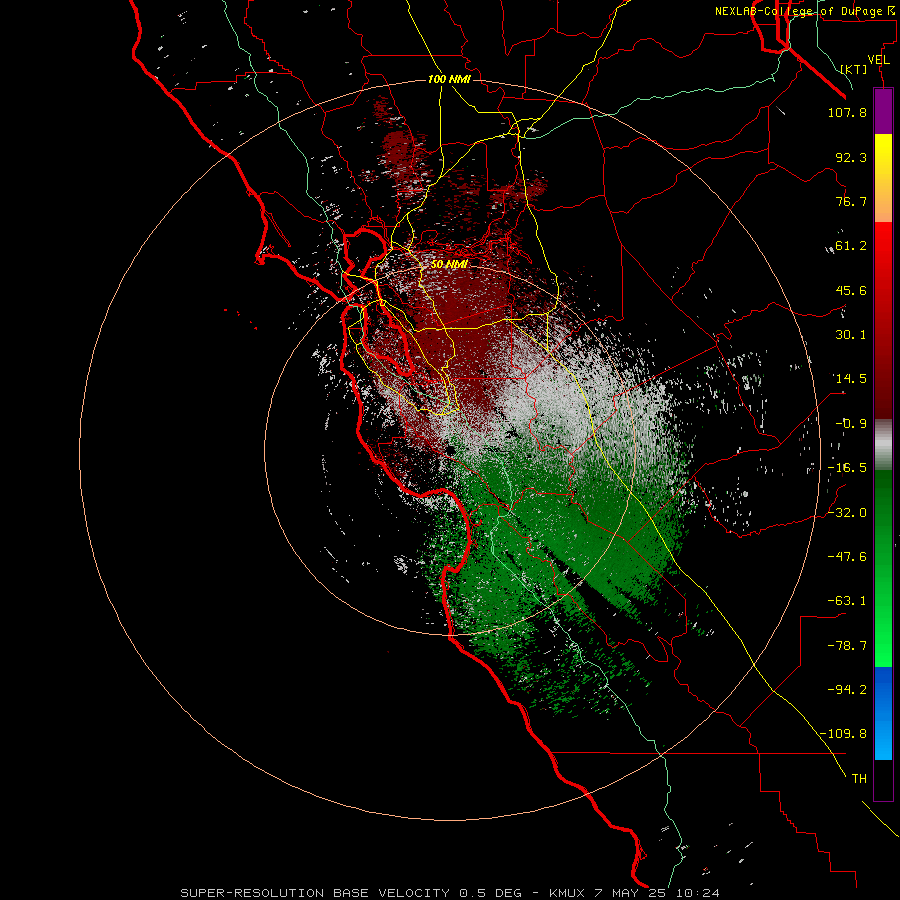The width and height of the screenshot is (900, 900).
Task: Click the -16.5 legend value
Action: 847,468
